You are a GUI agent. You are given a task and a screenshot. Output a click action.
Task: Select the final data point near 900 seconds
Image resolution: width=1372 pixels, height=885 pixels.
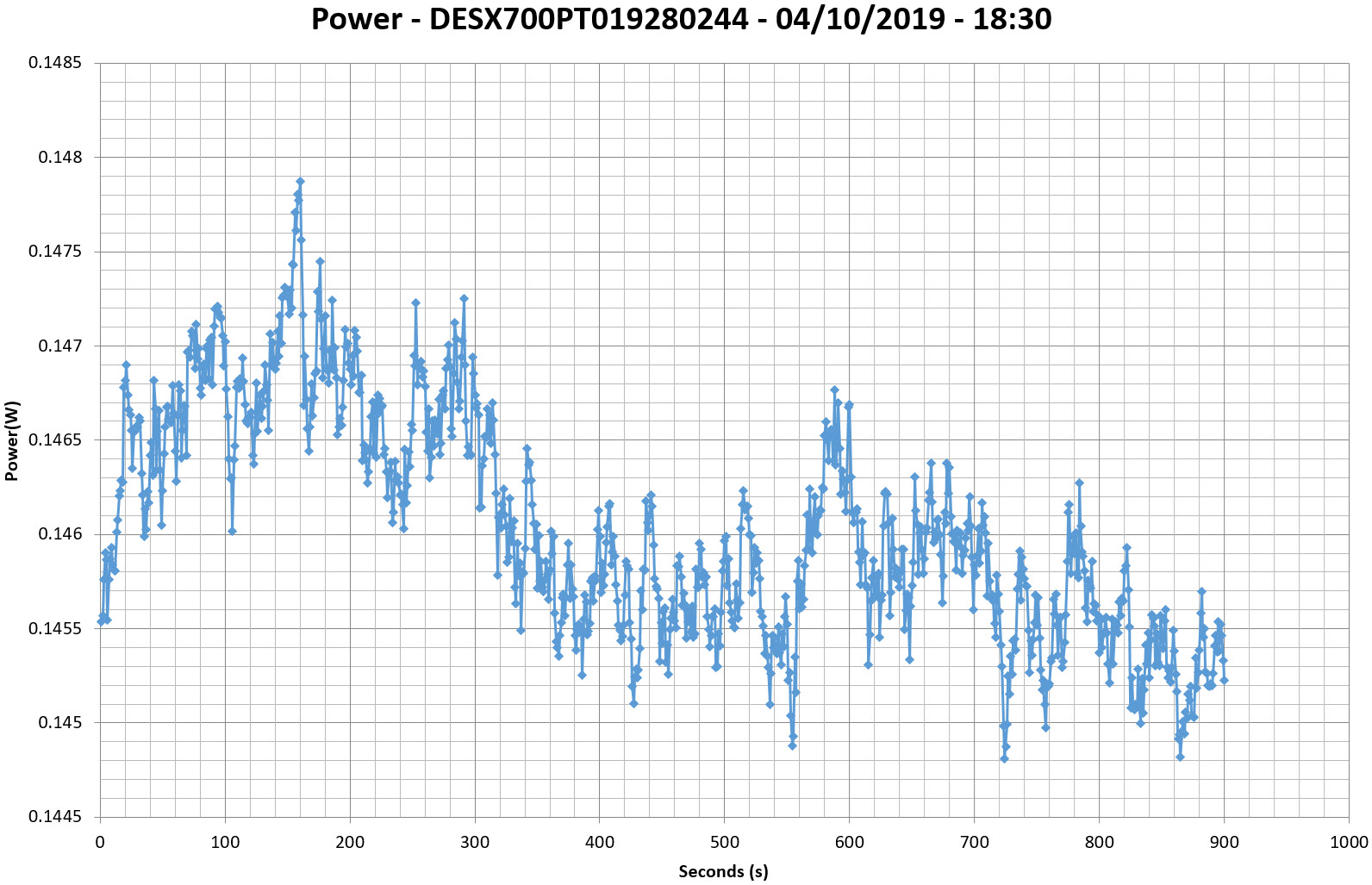[1224, 680]
